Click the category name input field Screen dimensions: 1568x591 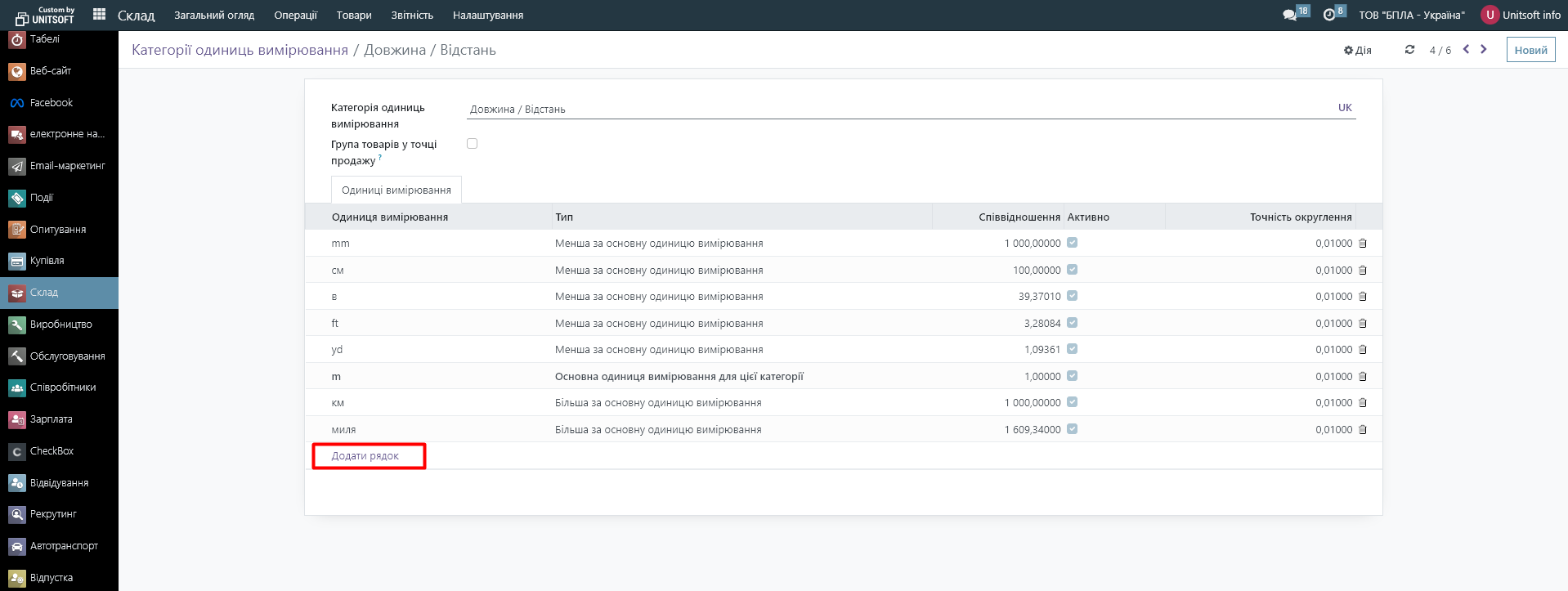tap(899, 109)
